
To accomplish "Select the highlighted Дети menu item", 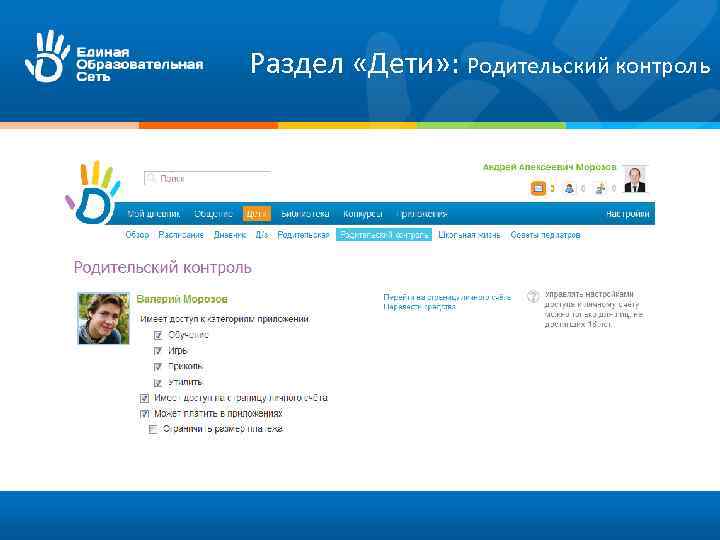I will pos(257,214).
